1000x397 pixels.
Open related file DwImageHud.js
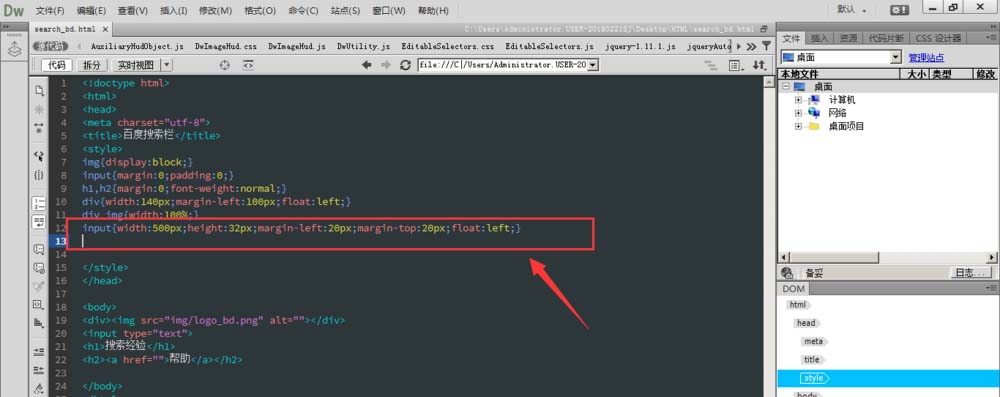[x=297, y=47]
